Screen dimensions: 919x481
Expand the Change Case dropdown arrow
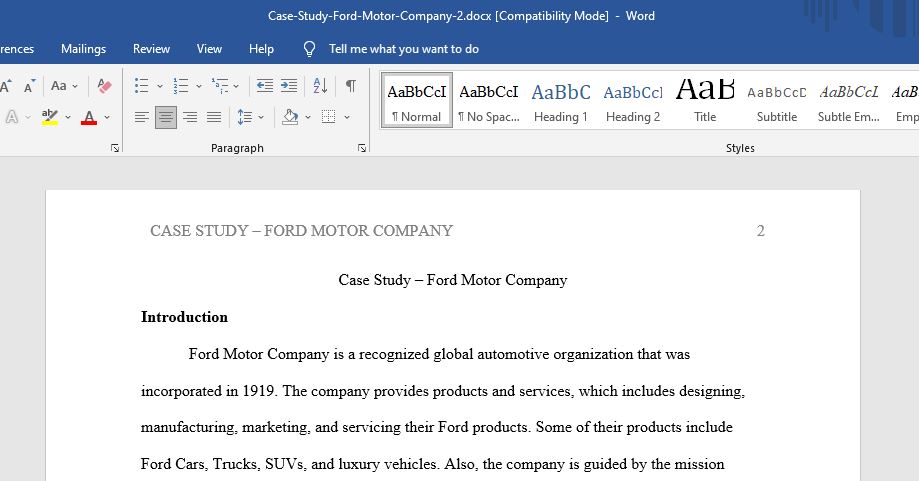75,87
